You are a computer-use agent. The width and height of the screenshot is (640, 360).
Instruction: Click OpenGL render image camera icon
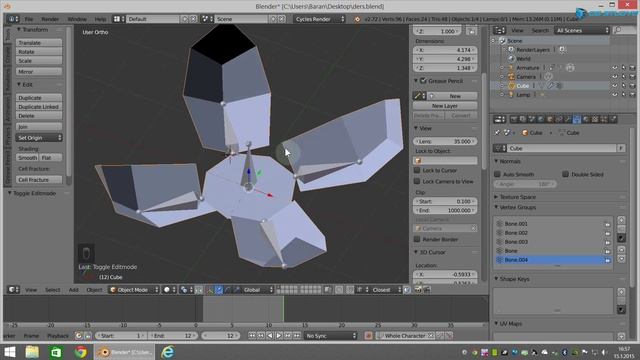tap(418, 290)
